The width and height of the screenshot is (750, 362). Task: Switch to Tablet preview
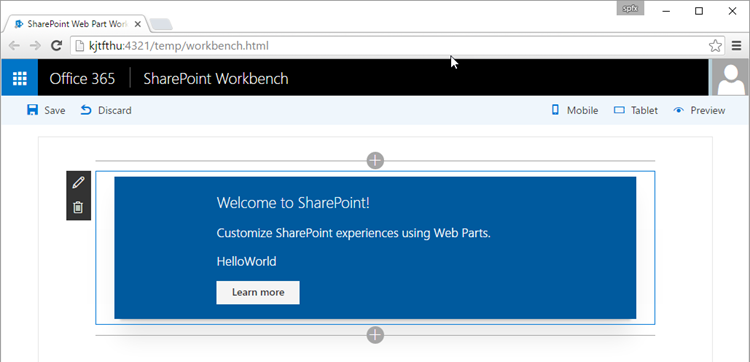(x=636, y=110)
